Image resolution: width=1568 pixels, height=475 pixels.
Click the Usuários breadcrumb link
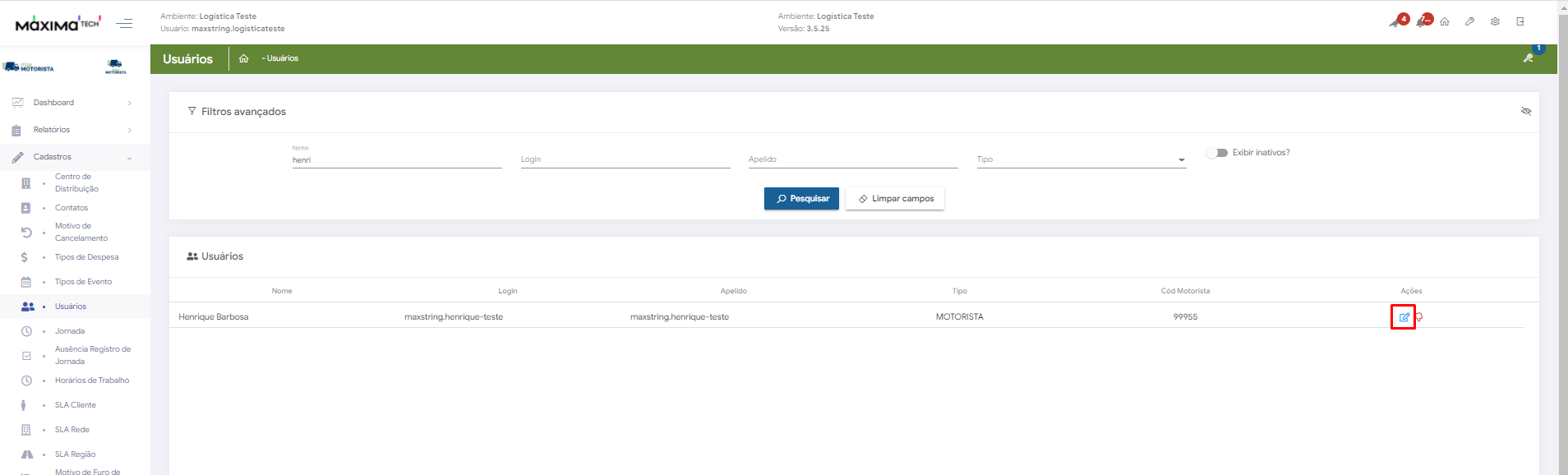[282, 58]
